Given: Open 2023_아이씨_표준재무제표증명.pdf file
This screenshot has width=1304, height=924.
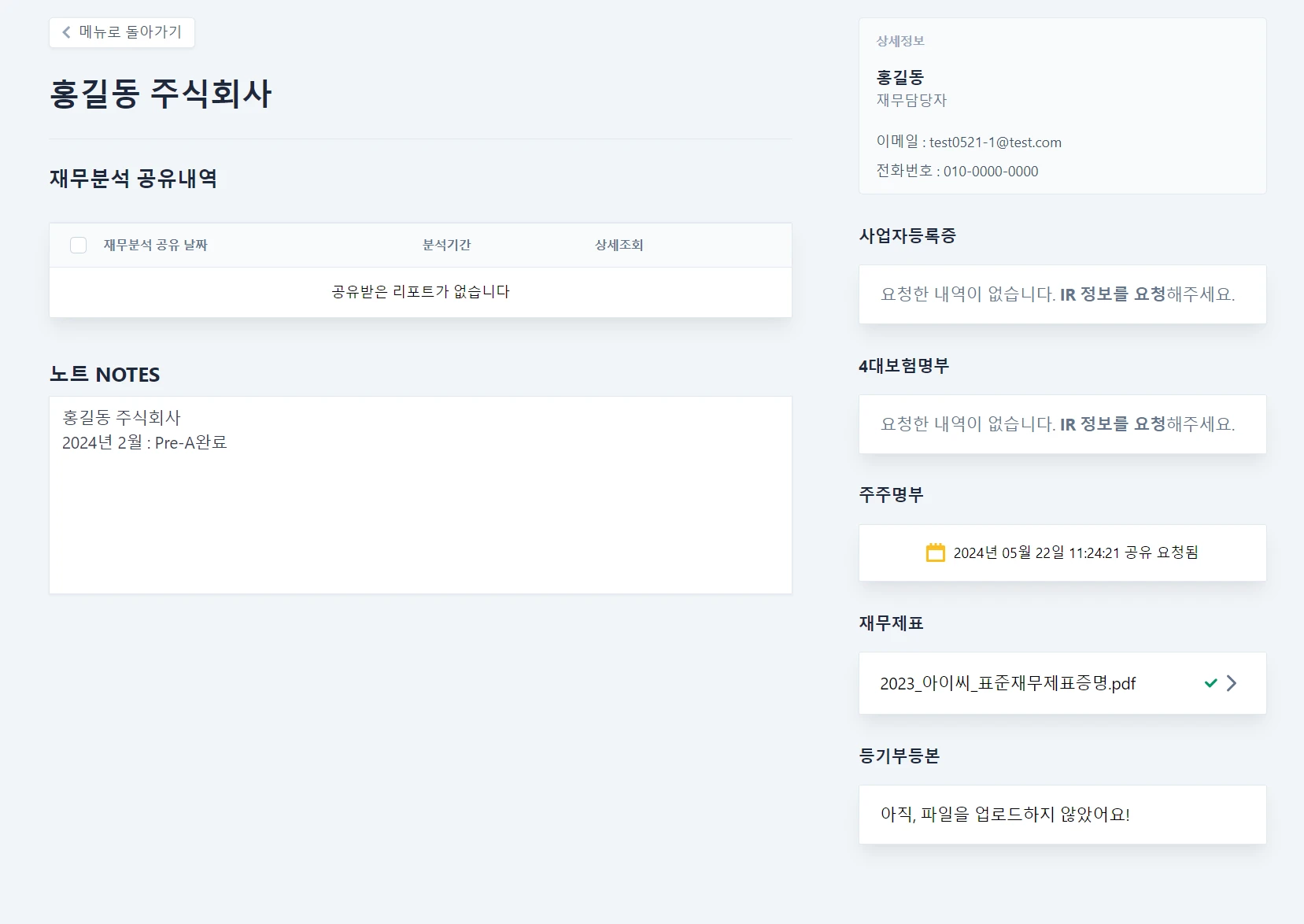Looking at the screenshot, I should [1007, 683].
